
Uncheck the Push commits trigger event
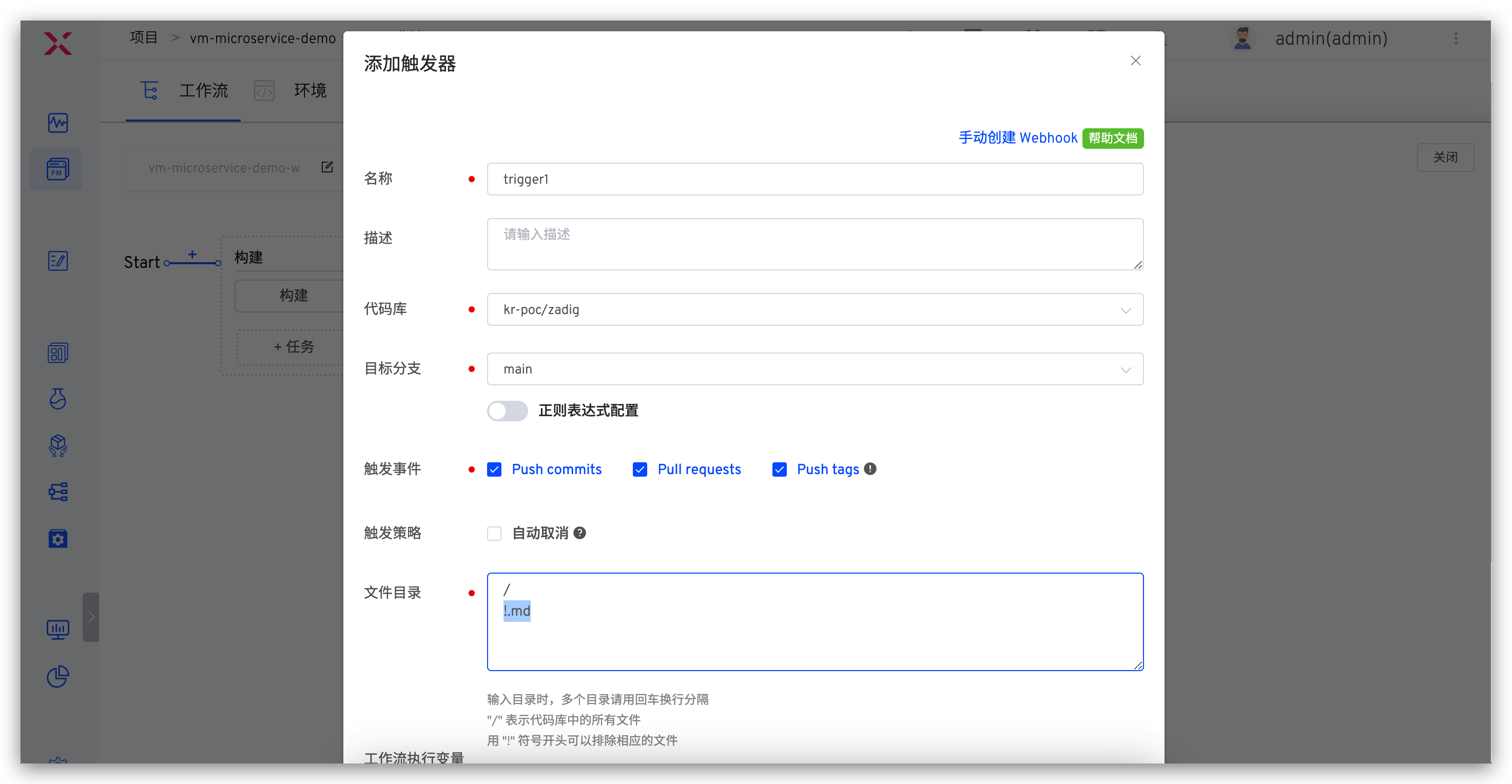[495, 469]
